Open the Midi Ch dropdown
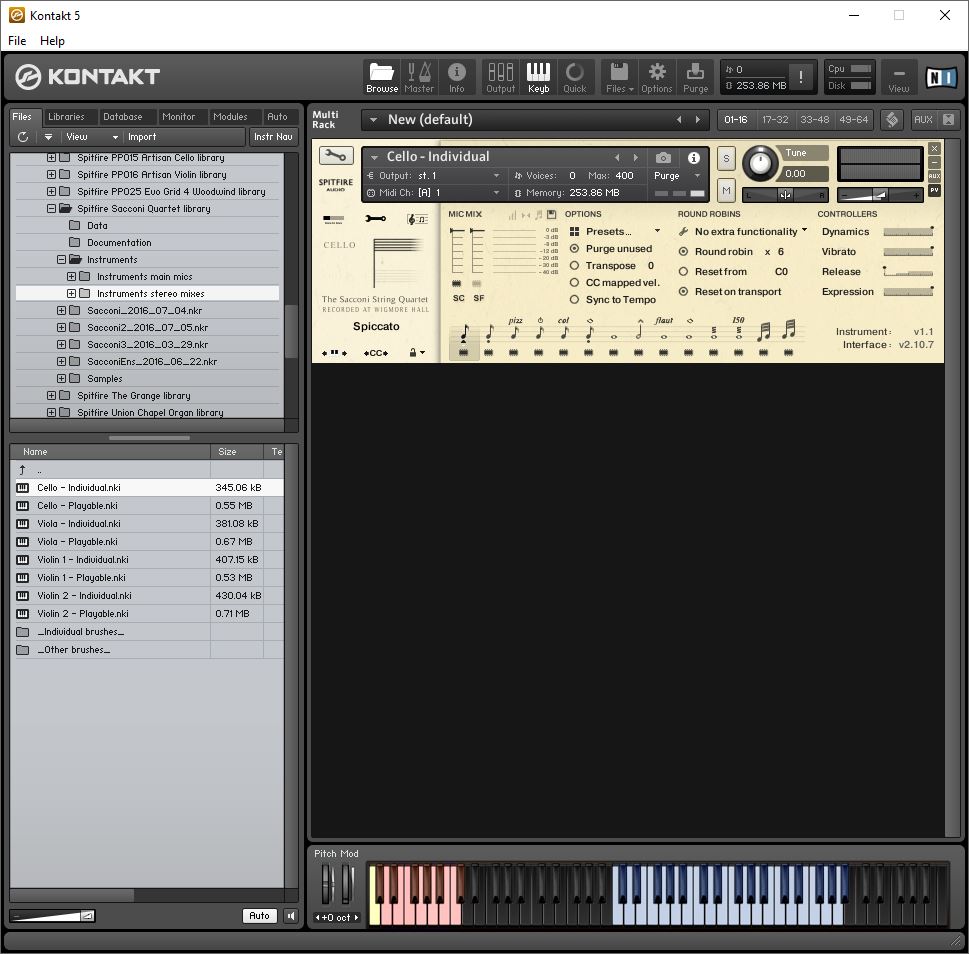Image resolution: width=969 pixels, height=954 pixels. [496, 193]
